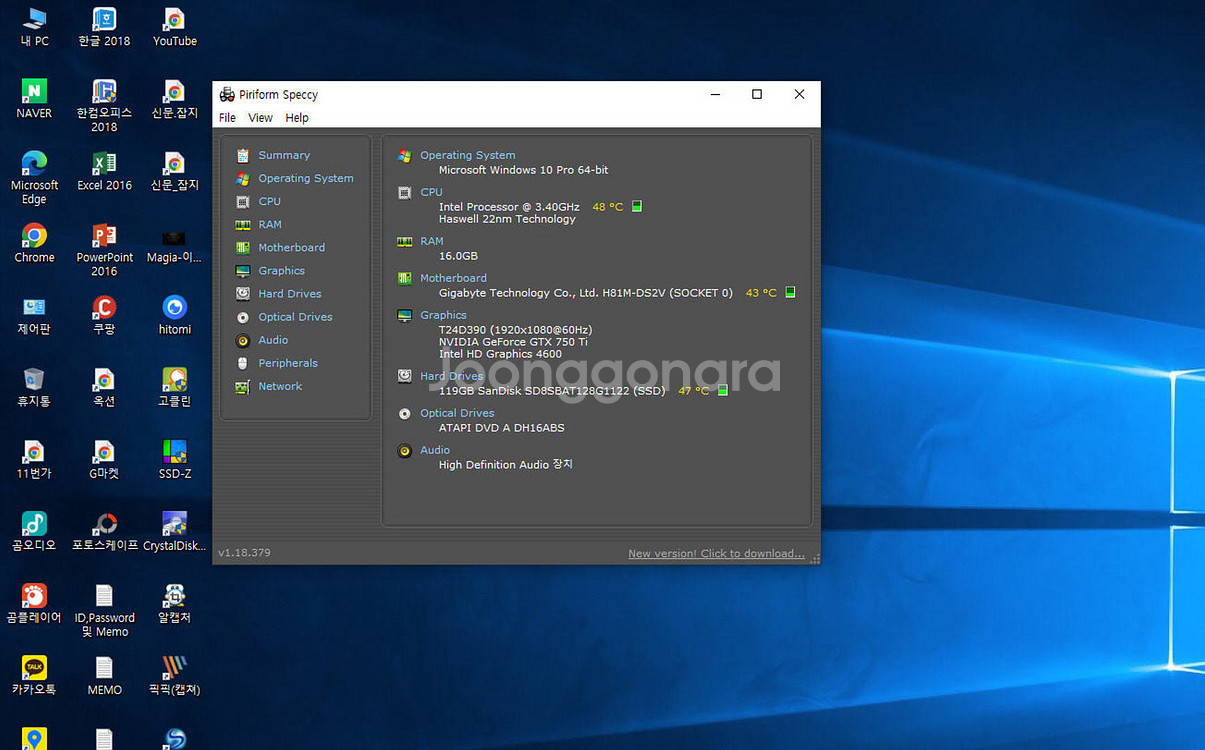
Task: Click Audio heading in summary pane
Action: (x=435, y=450)
